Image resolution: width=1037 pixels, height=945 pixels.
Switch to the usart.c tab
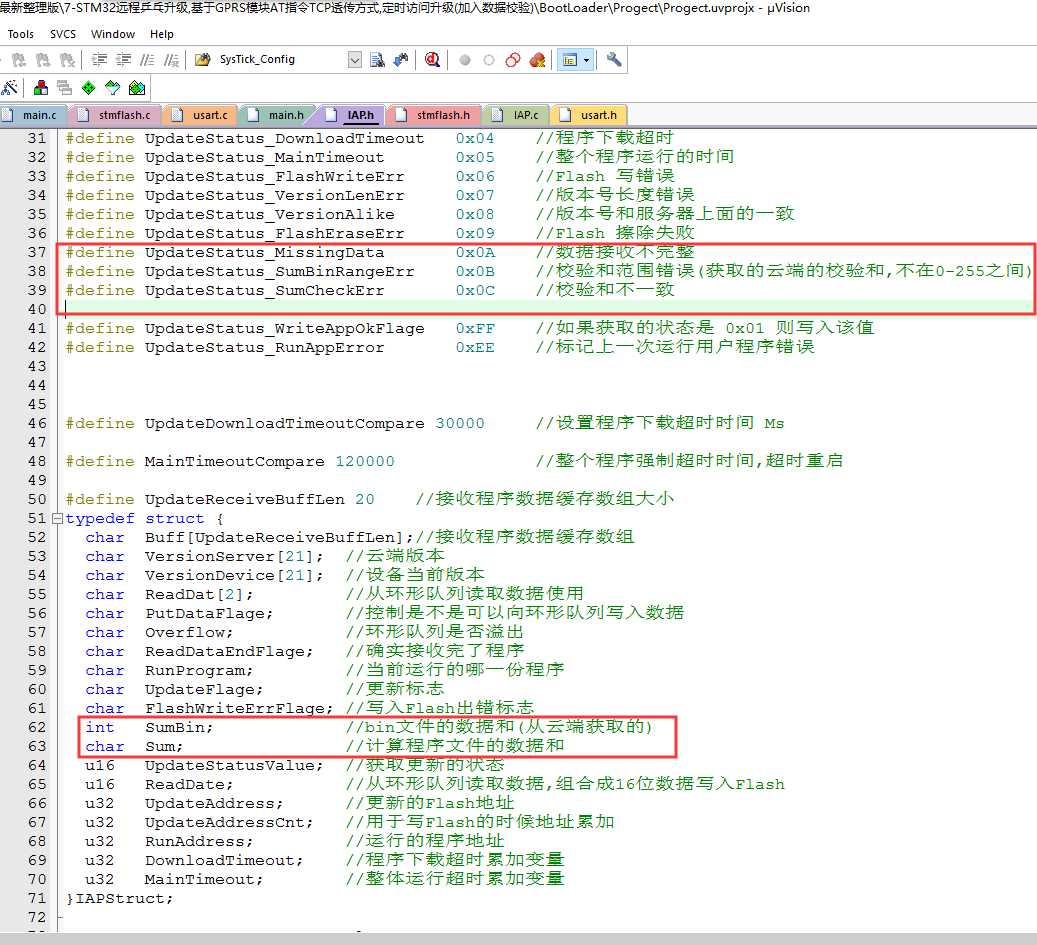(201, 115)
